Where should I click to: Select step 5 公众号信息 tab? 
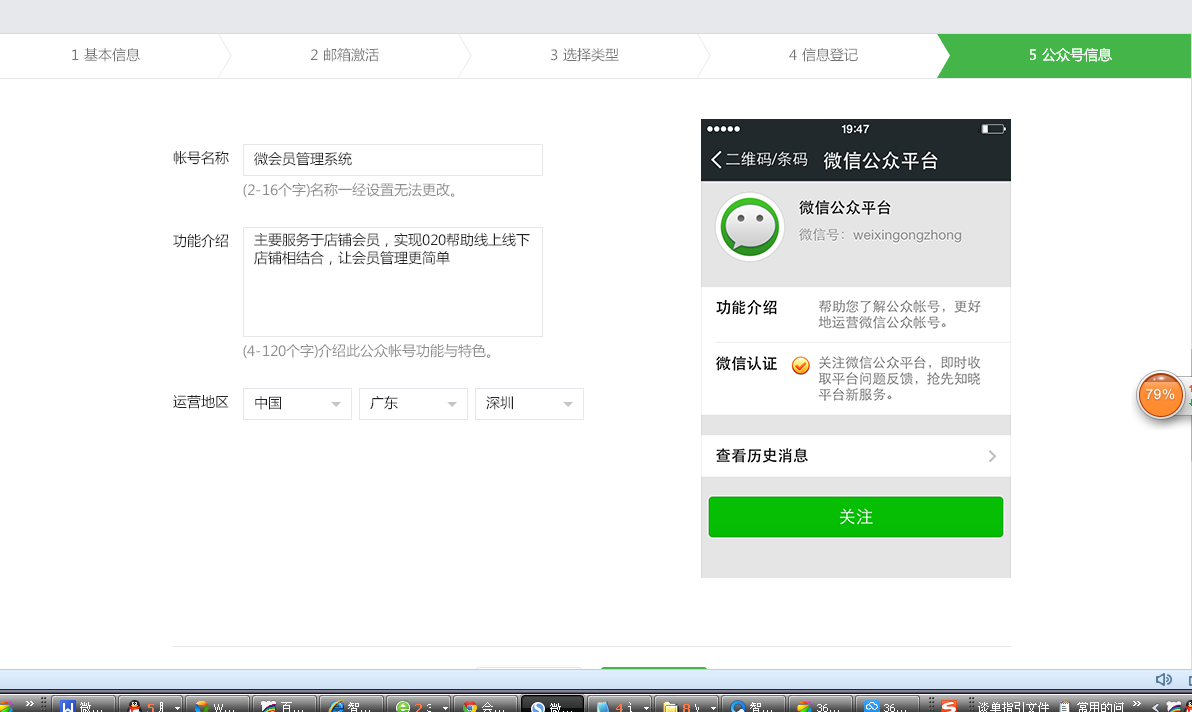tap(1064, 55)
